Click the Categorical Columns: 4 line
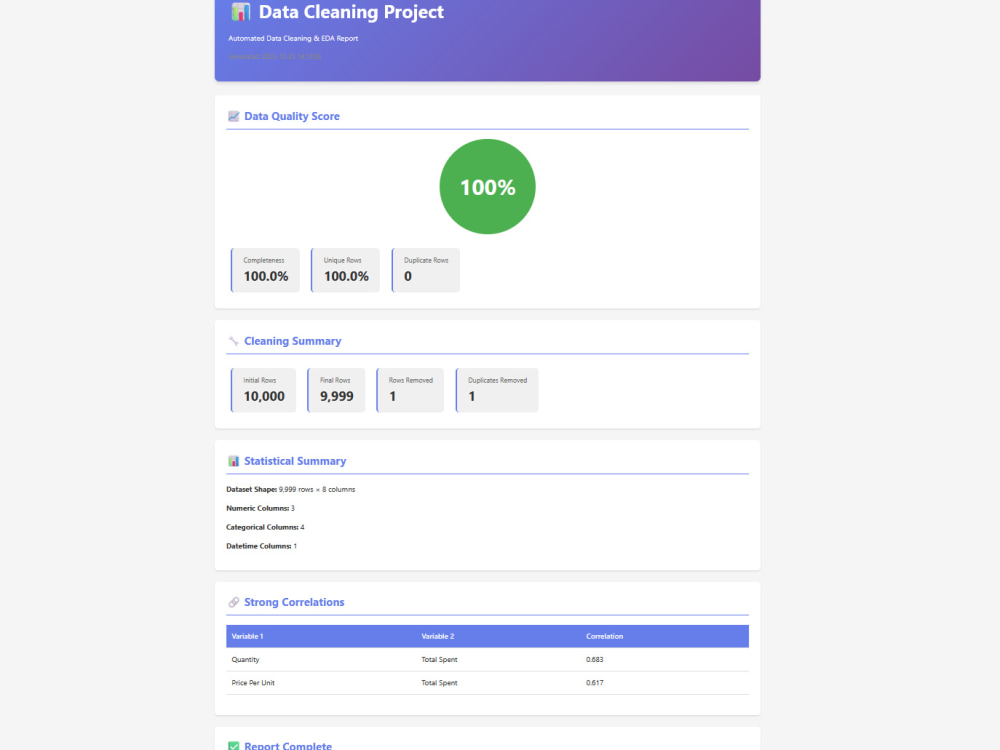This screenshot has height=750, width=1000. pyautogui.click(x=265, y=527)
